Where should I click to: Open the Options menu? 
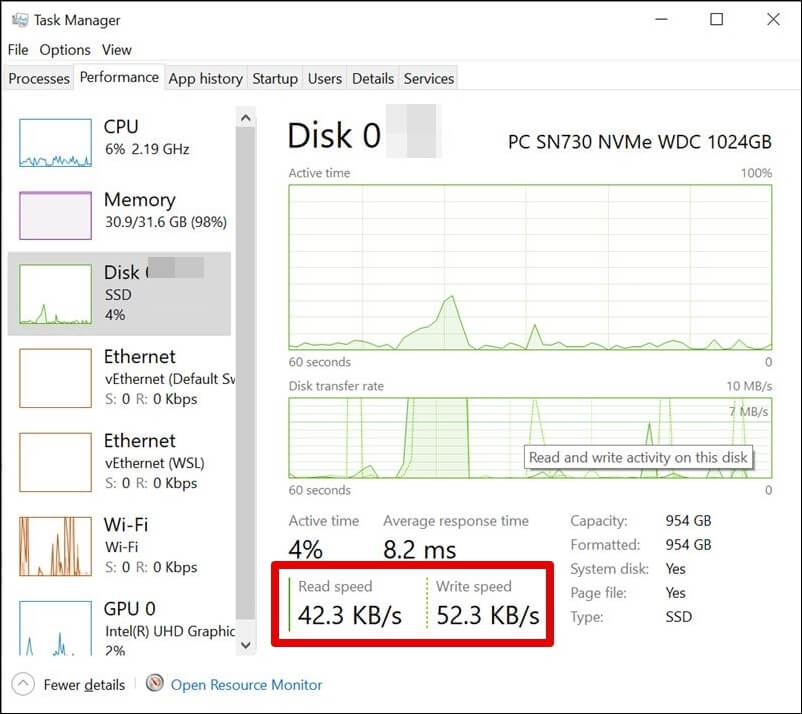tap(65, 49)
